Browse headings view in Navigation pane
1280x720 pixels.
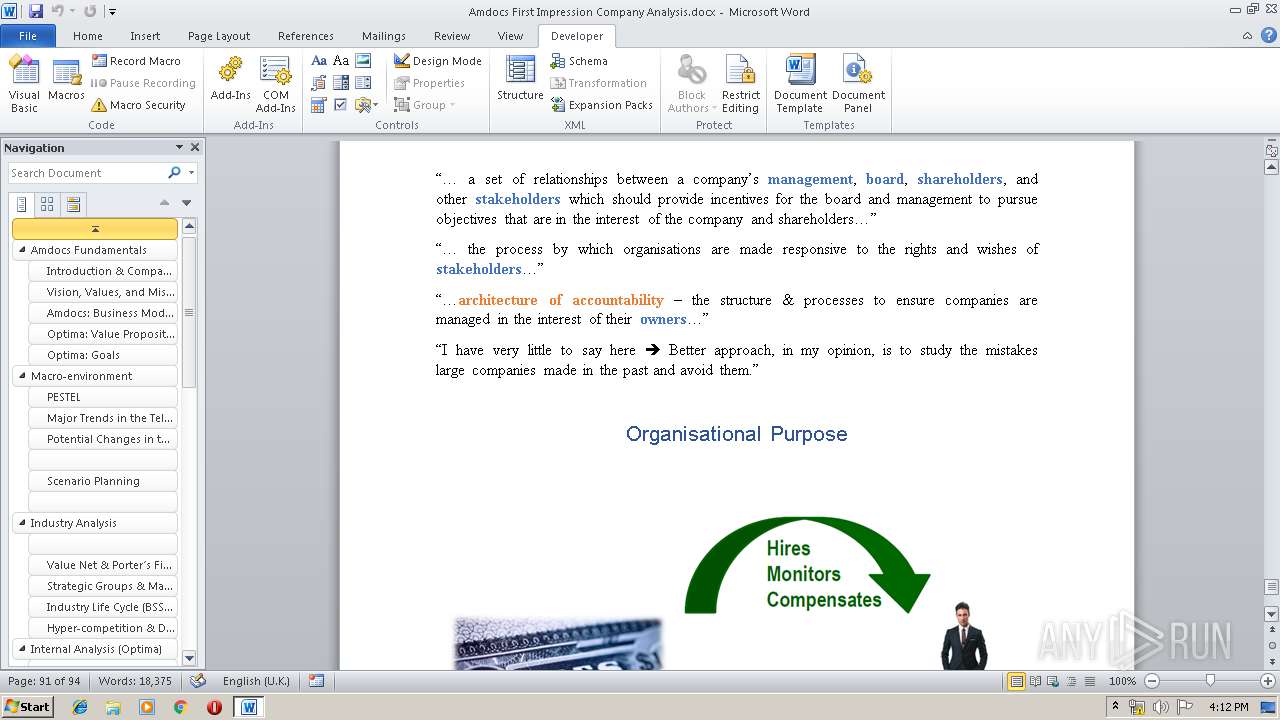pos(22,204)
